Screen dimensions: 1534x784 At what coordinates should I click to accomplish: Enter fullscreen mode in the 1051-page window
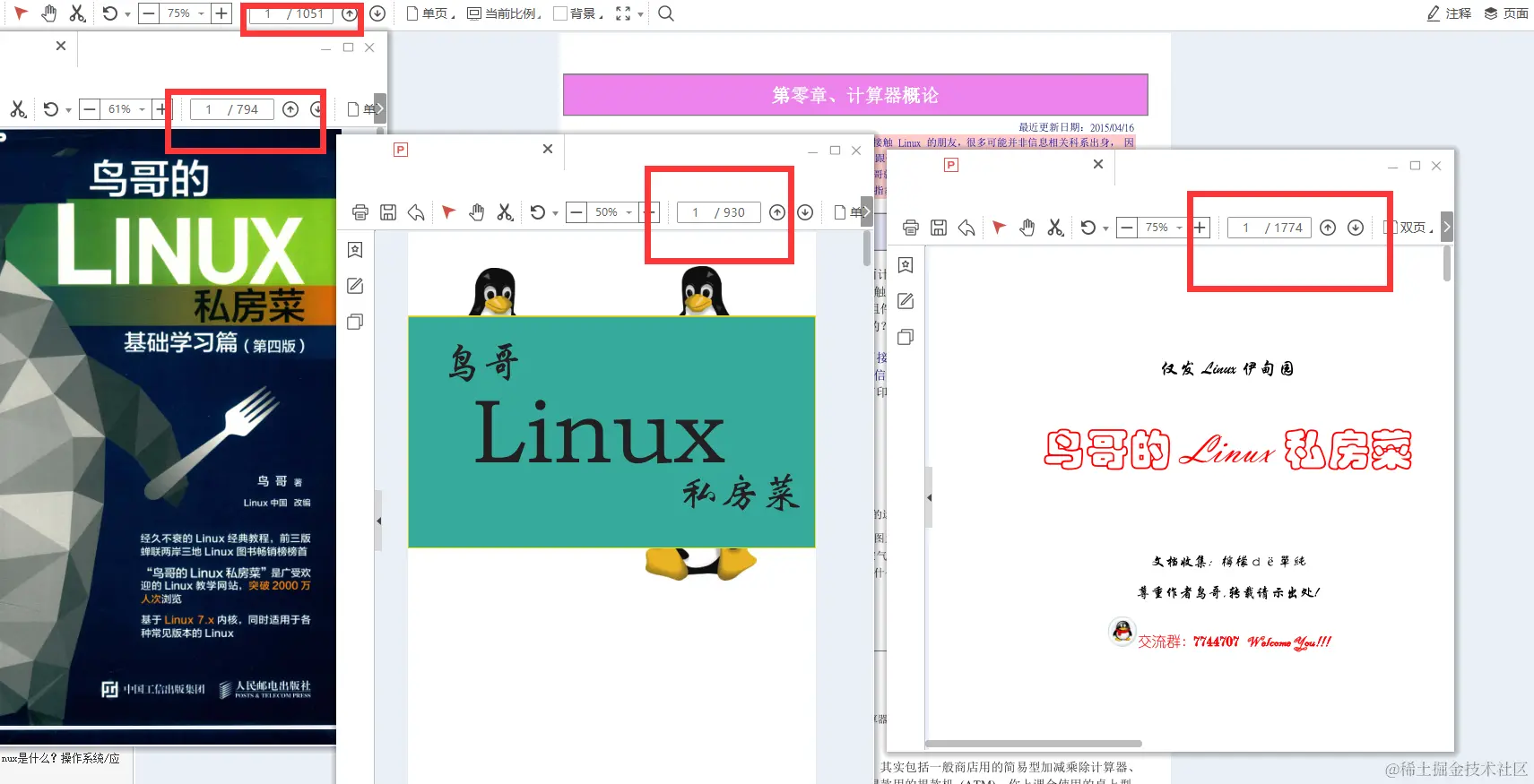pyautogui.click(x=623, y=13)
